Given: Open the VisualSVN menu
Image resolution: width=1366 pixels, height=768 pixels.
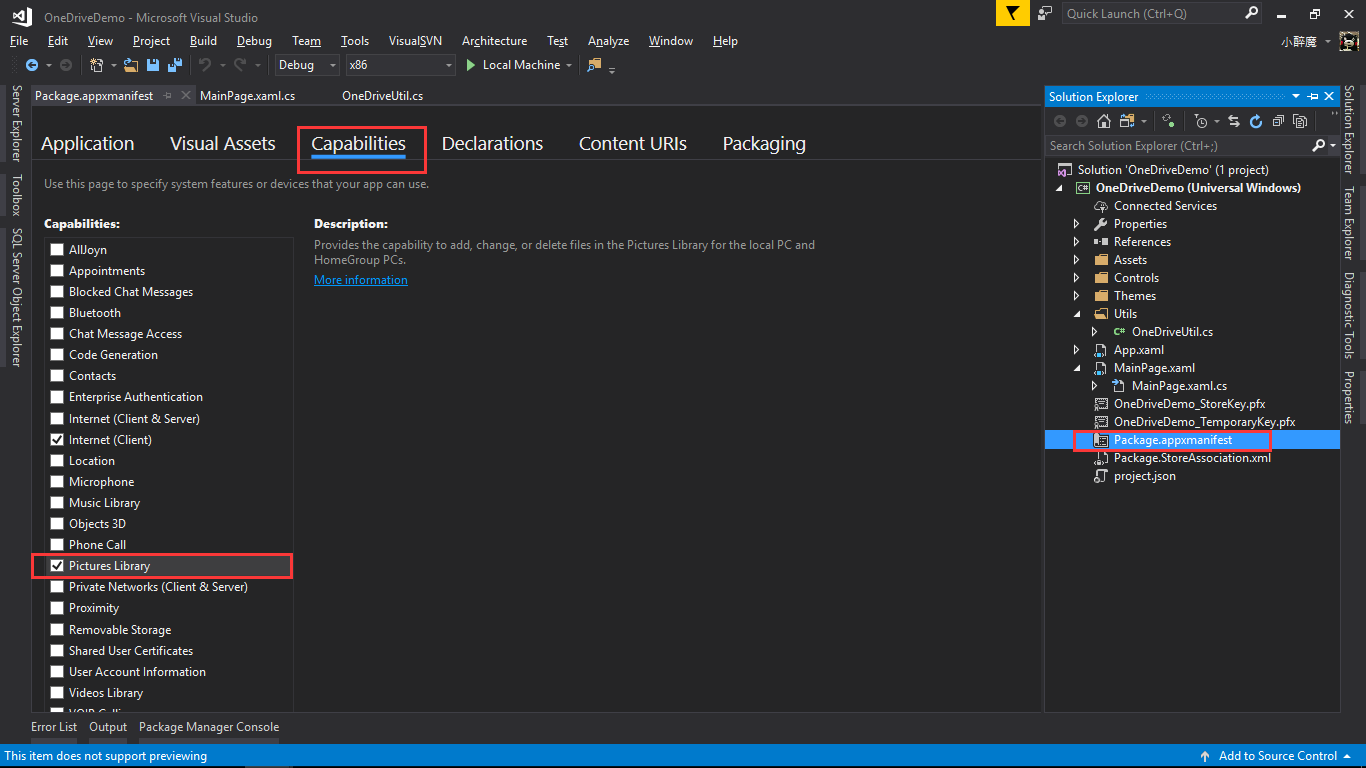Looking at the screenshot, I should click(x=417, y=41).
